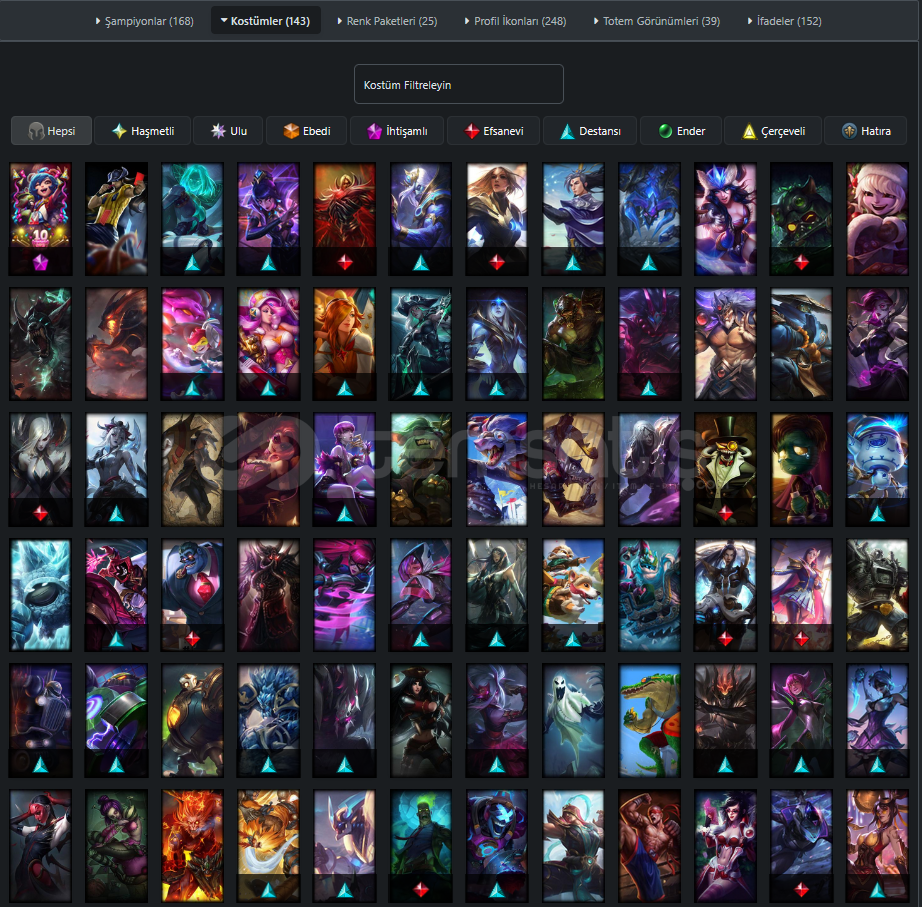
Task: Open the dark werewolf with green glow skin
Action: point(41,344)
